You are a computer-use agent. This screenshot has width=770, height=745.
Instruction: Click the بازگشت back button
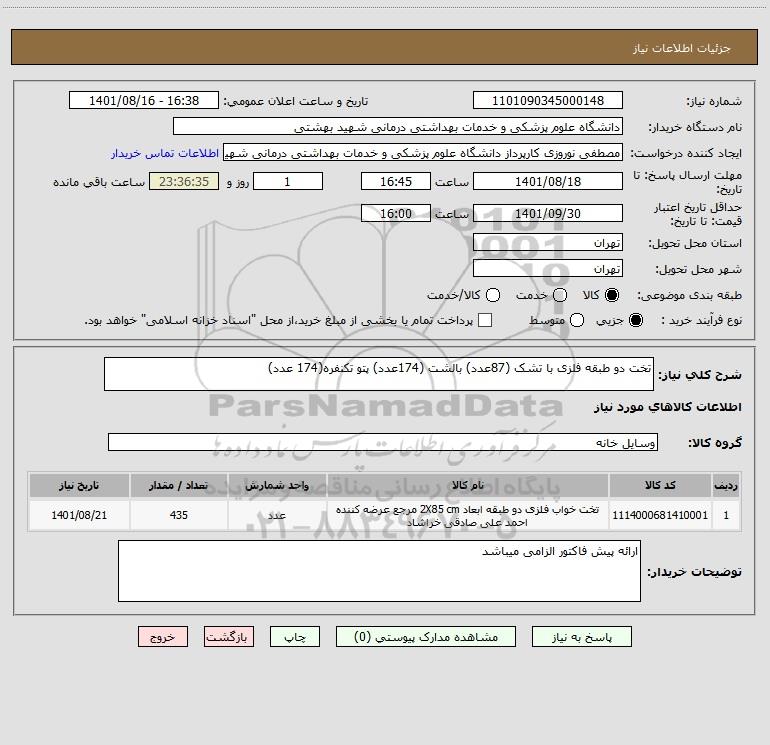pos(229,636)
